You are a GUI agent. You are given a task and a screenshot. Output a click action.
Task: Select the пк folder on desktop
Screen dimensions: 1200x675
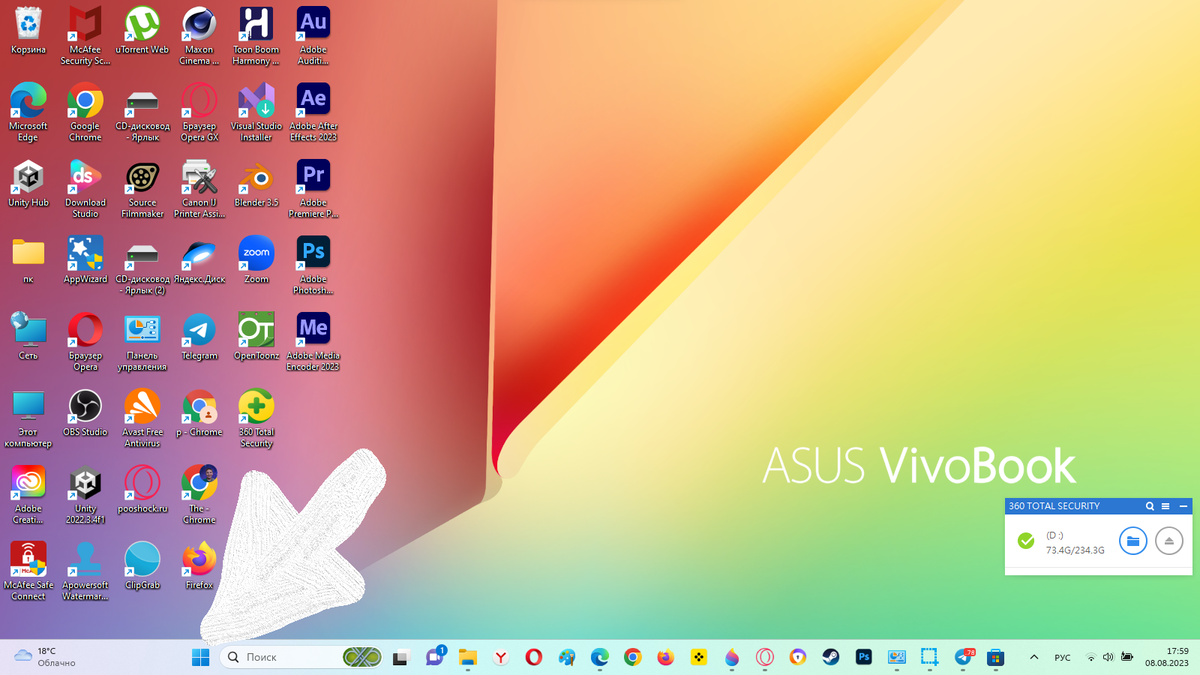[28, 260]
